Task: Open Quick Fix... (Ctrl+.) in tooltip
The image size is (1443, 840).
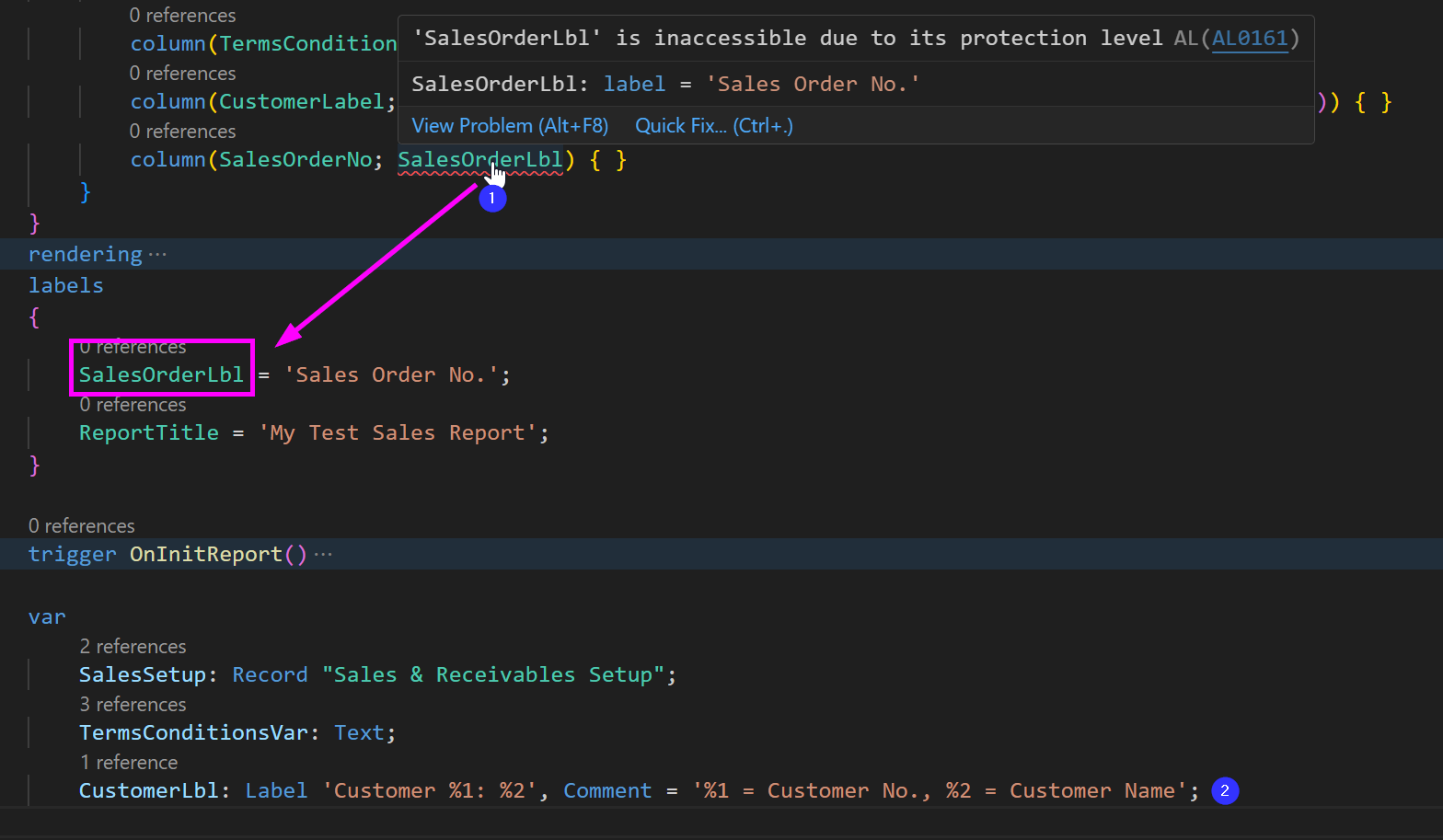Action: 714,126
